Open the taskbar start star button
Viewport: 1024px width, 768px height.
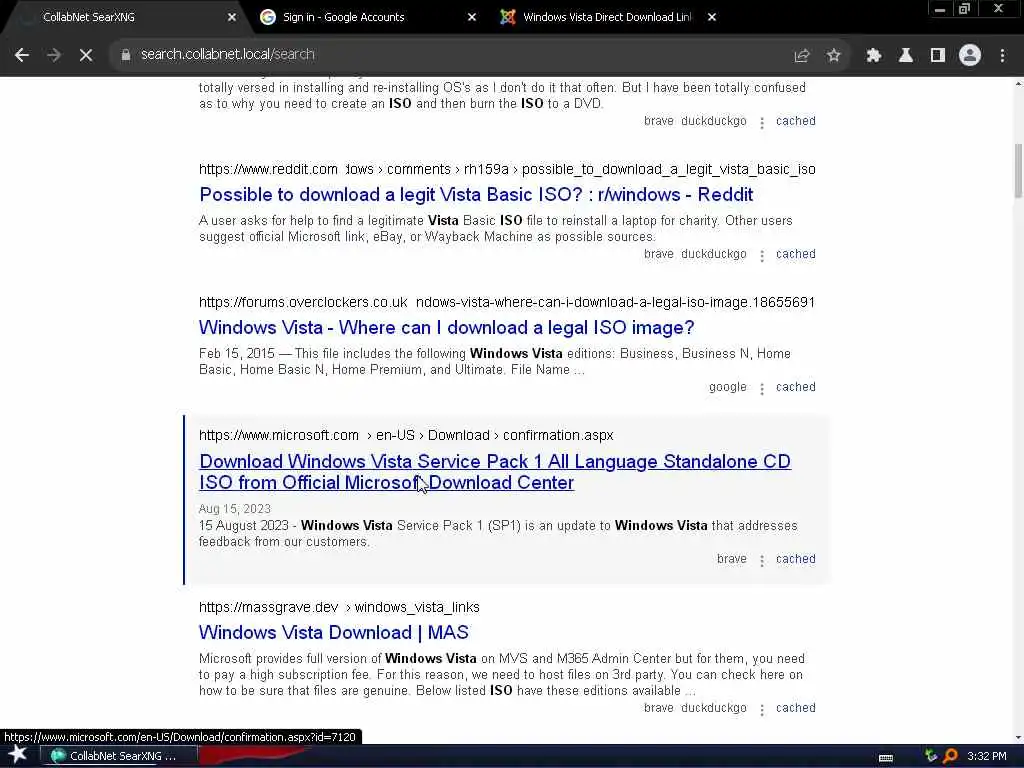click(18, 756)
